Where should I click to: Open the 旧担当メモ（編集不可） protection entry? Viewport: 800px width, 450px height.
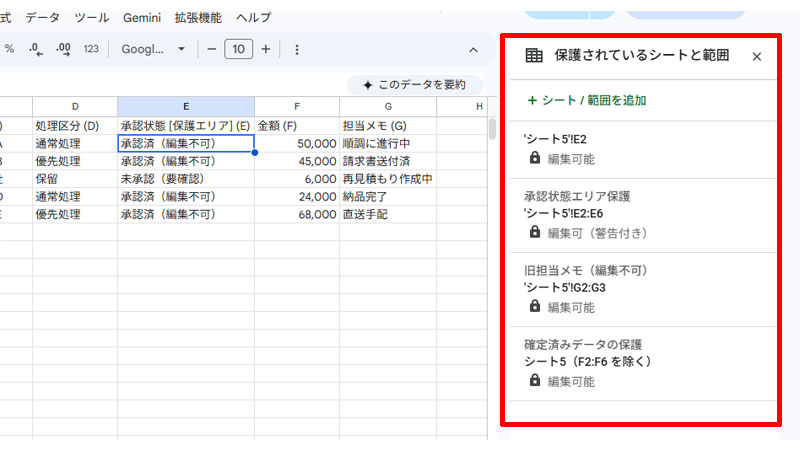[643, 289]
